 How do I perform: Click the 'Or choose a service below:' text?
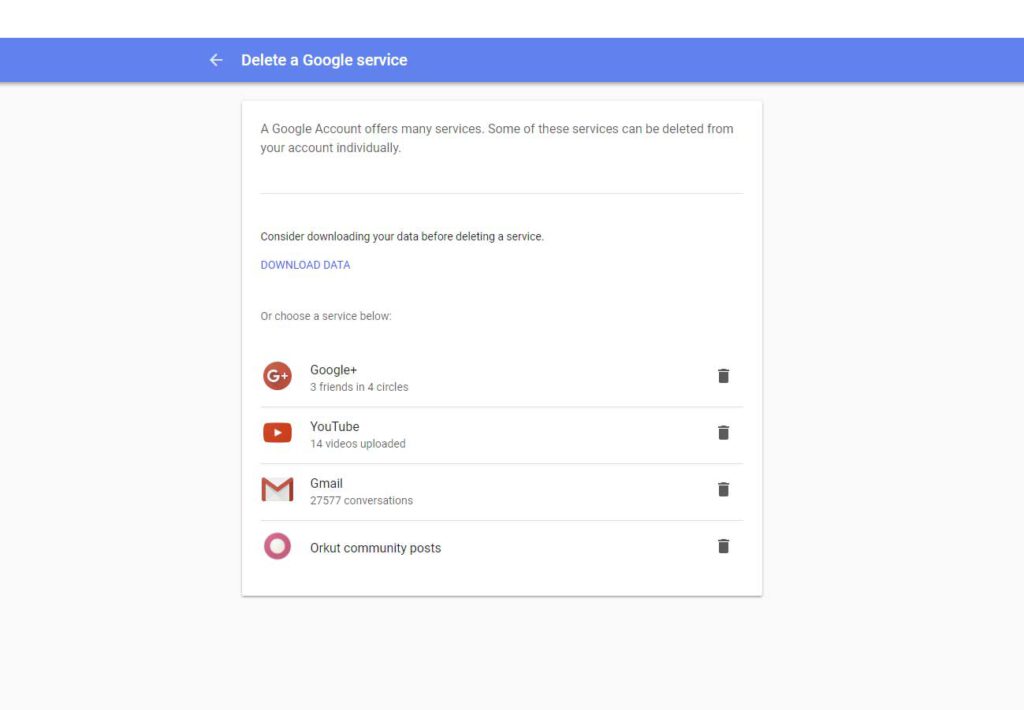tap(326, 316)
